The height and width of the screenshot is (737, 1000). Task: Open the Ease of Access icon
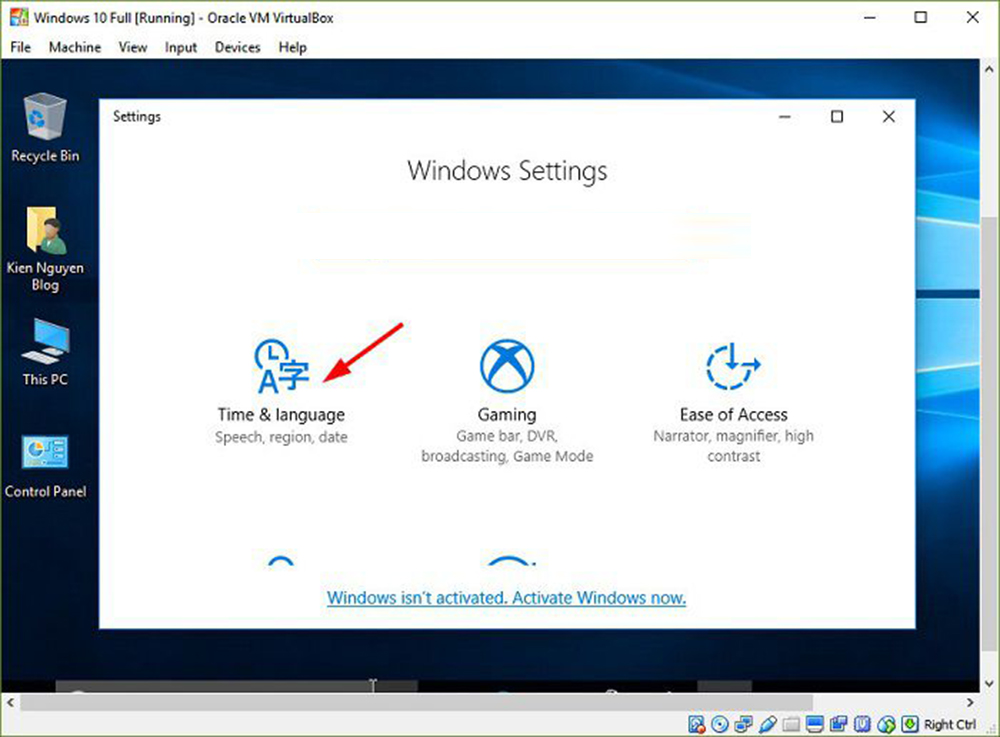(x=733, y=365)
